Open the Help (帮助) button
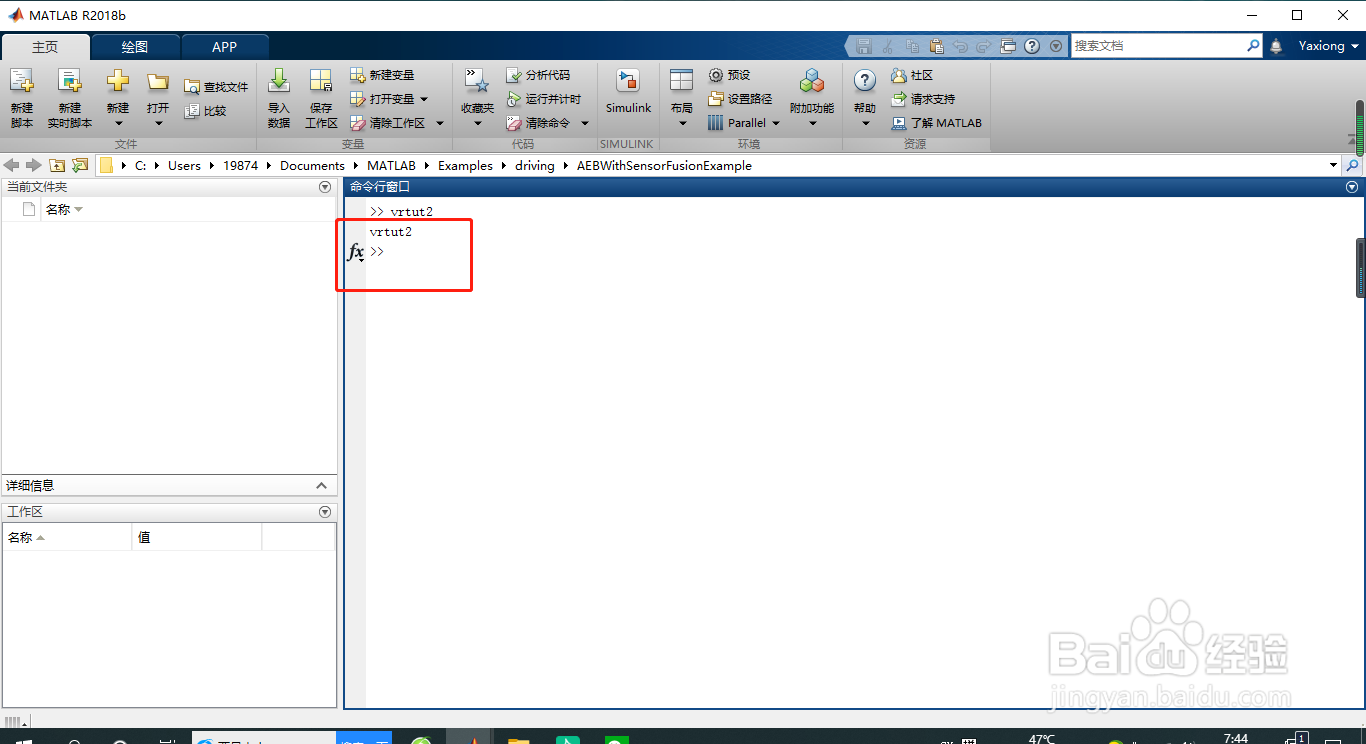 point(865,98)
